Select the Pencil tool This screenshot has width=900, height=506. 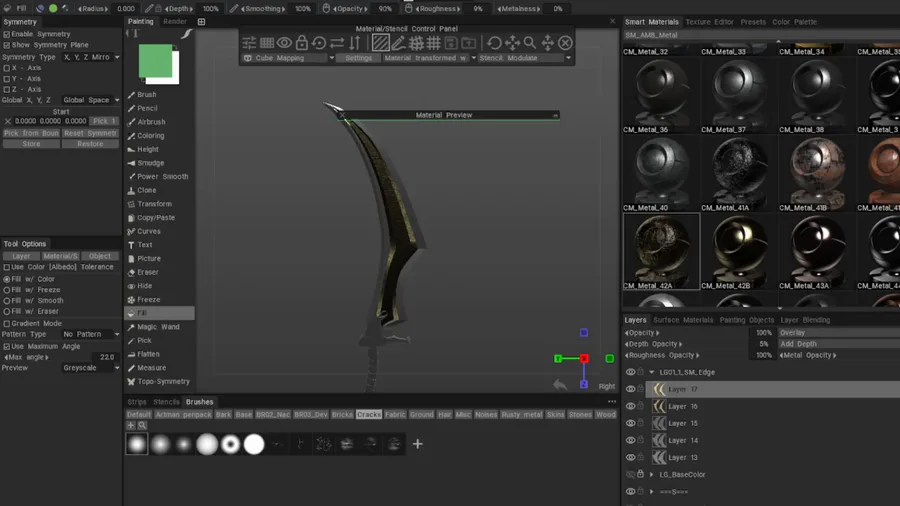tap(147, 108)
